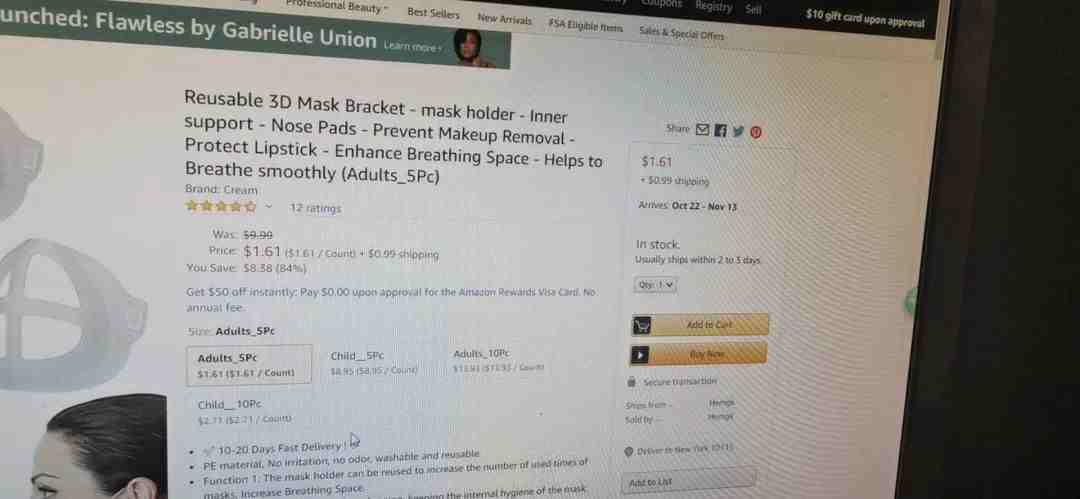Click the lock icon for Secure transaction
Viewport: 1080px width, 499px height.
pyautogui.click(x=632, y=381)
